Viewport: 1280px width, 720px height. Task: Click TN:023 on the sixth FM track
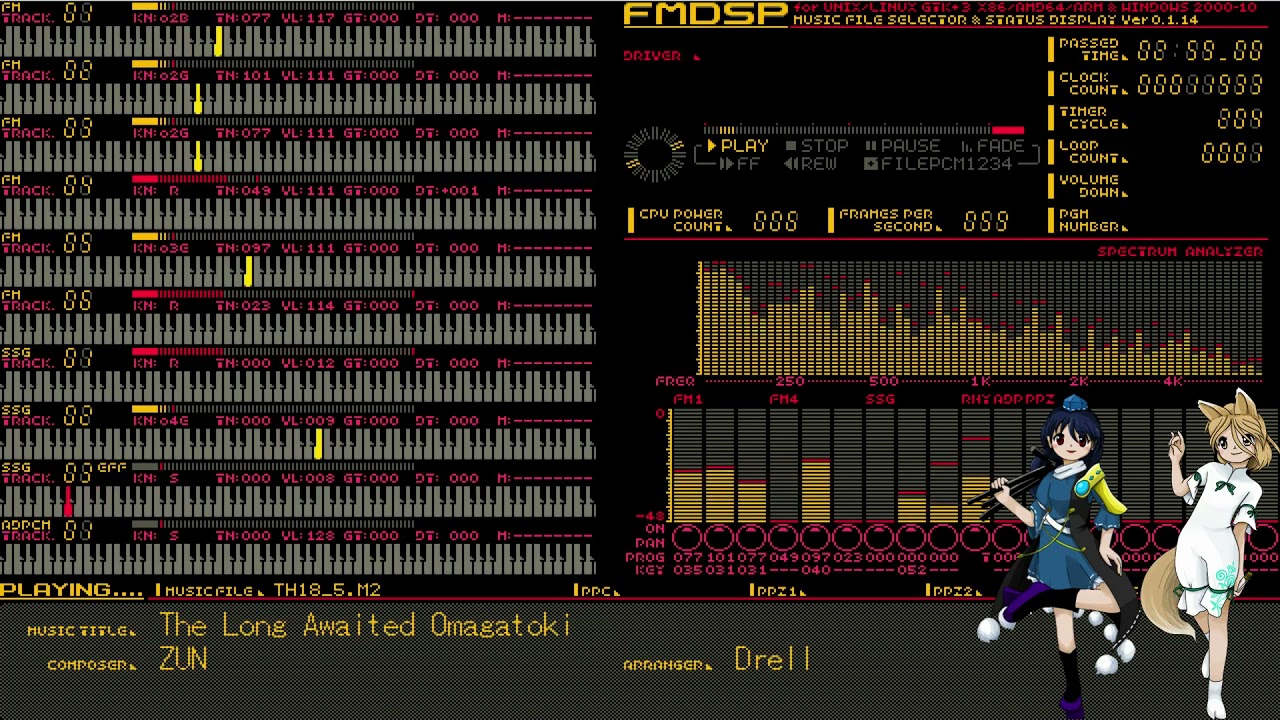coord(243,305)
